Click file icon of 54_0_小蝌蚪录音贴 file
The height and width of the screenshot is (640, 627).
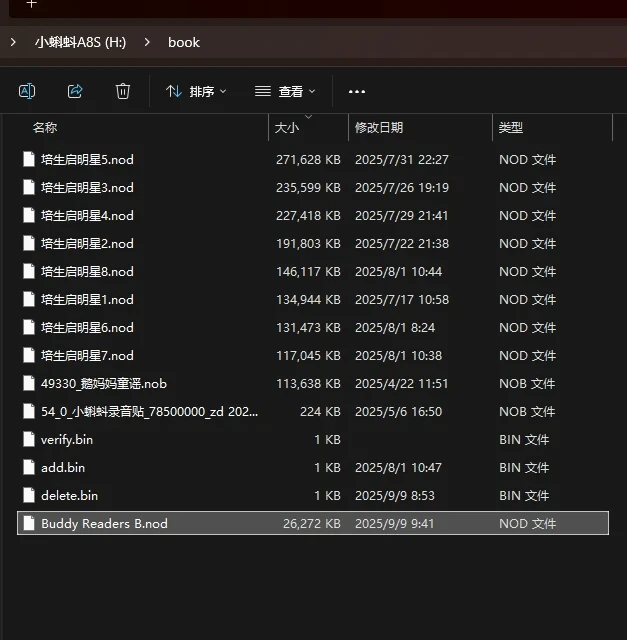tap(29, 411)
